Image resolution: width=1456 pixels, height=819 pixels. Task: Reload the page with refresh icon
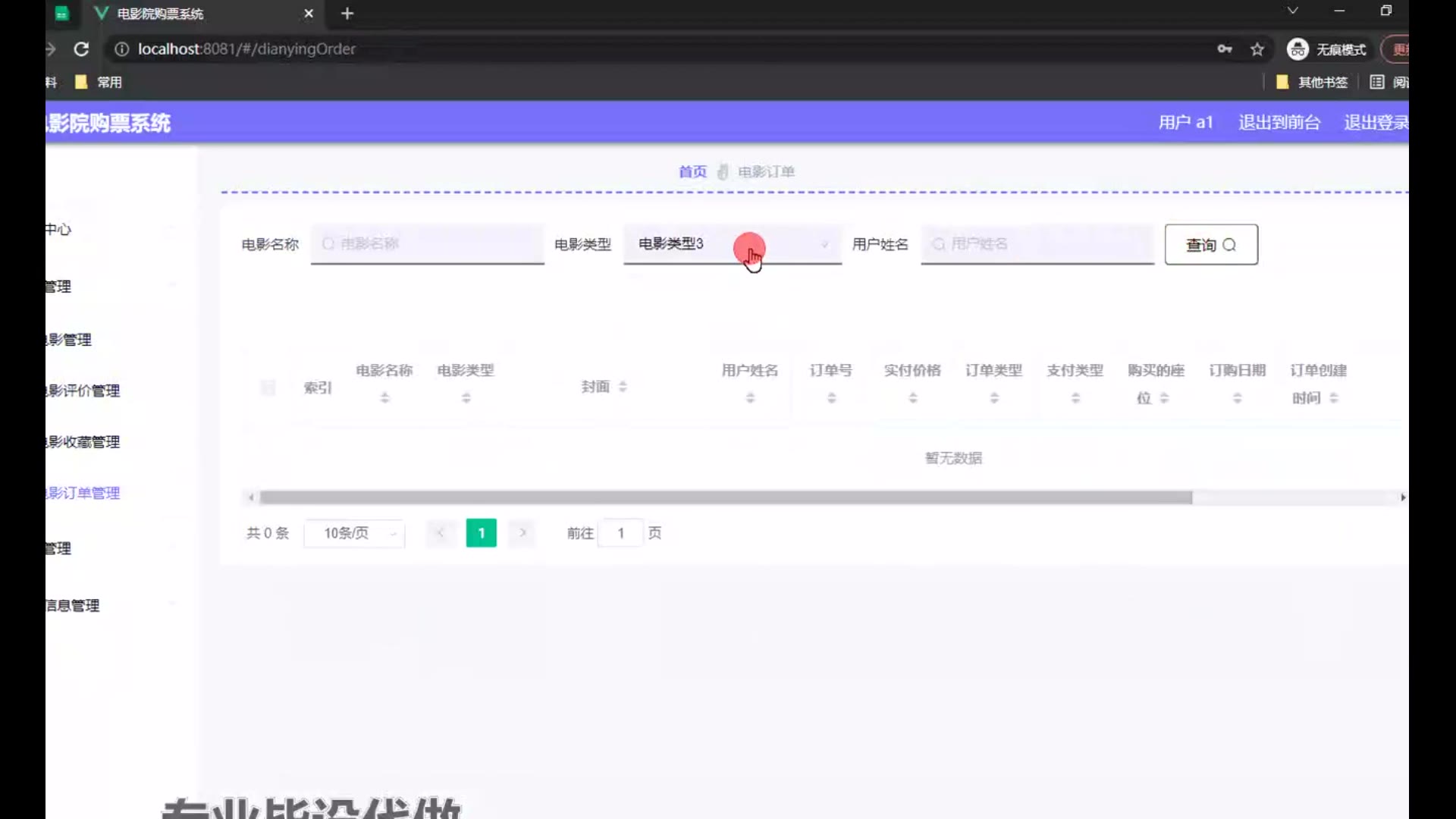pyautogui.click(x=81, y=49)
